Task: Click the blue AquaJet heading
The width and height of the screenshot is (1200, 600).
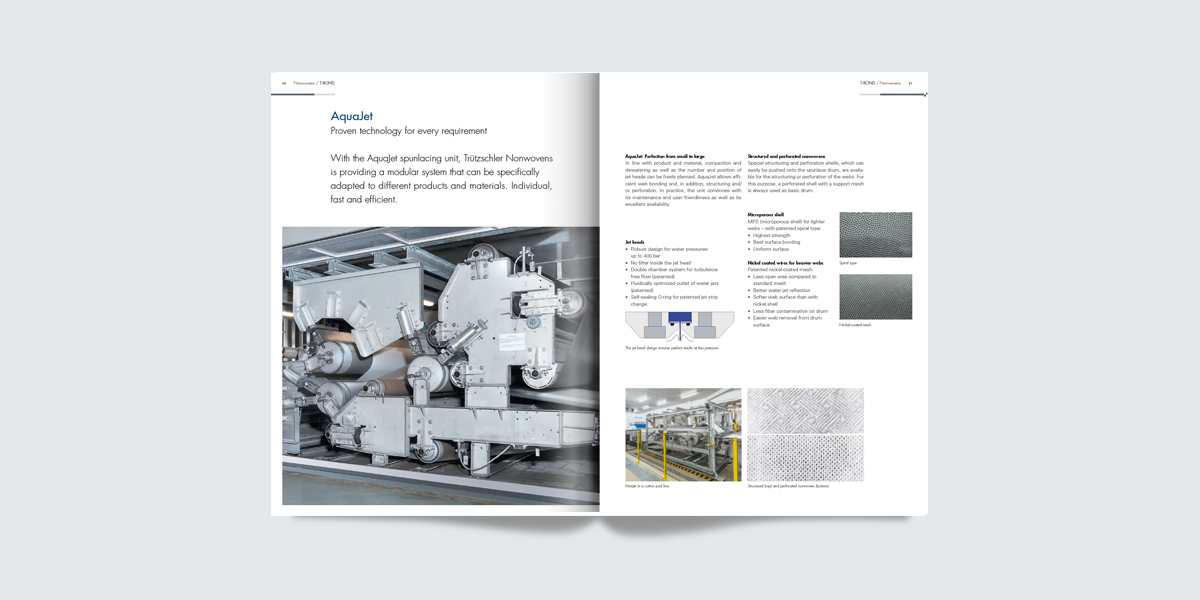Action: pyautogui.click(x=352, y=116)
